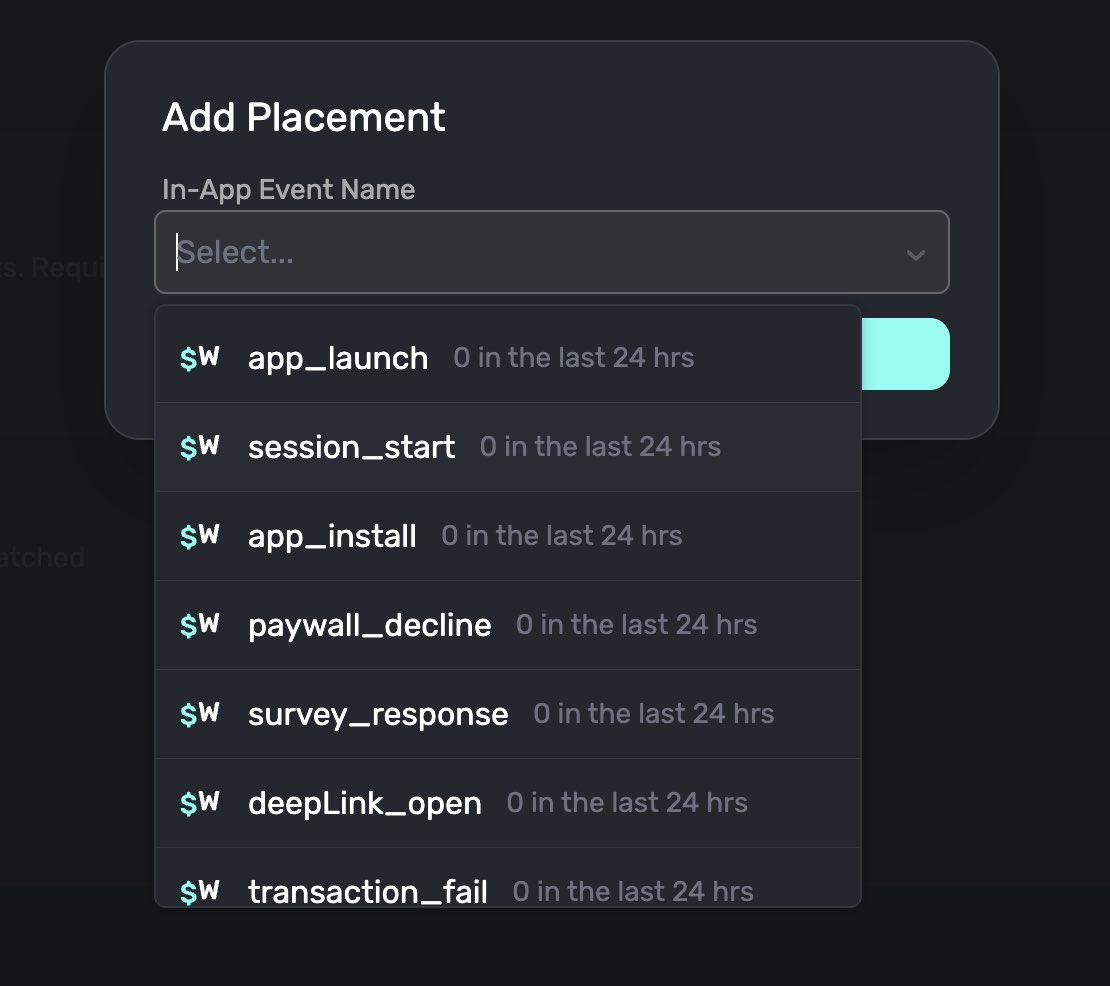
Task: Choose survey_response in the dropdown list
Action: click(x=508, y=714)
